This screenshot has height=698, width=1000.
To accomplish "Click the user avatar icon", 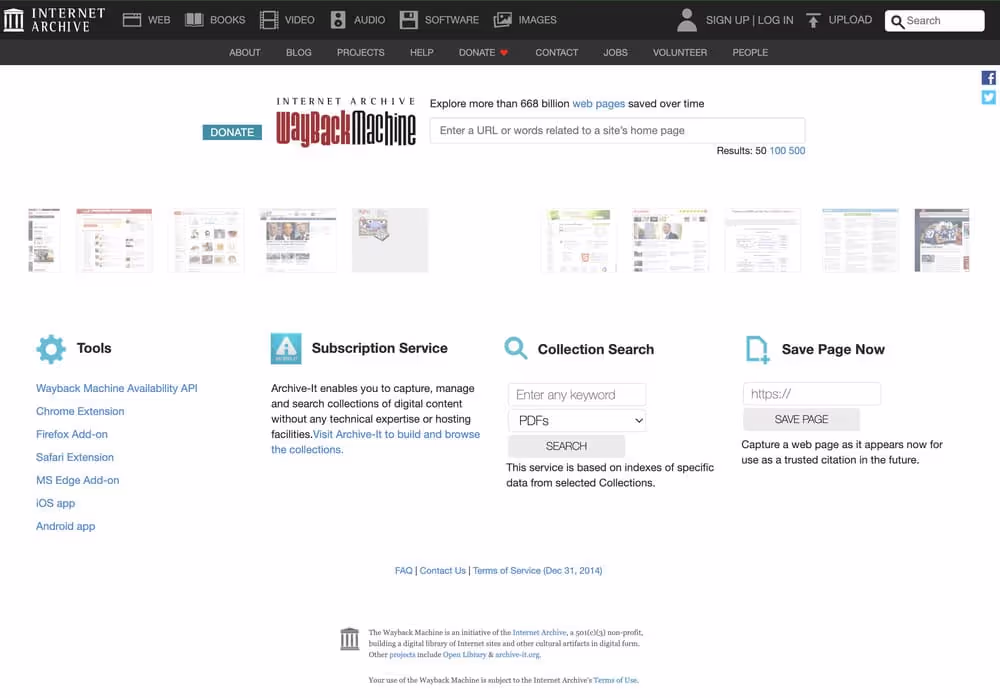I will [687, 20].
